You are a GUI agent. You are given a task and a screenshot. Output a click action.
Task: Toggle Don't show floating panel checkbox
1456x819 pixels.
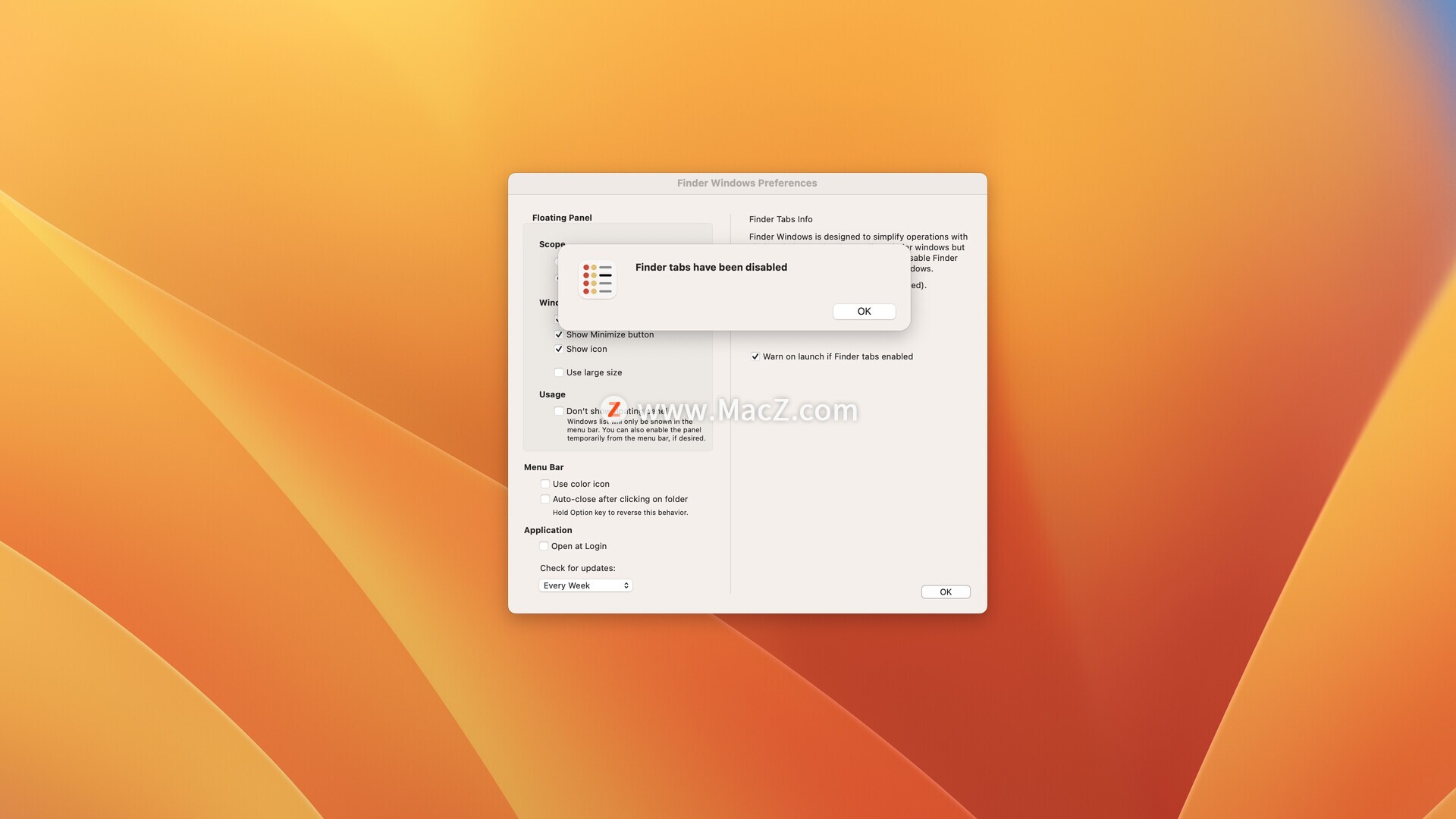point(559,411)
